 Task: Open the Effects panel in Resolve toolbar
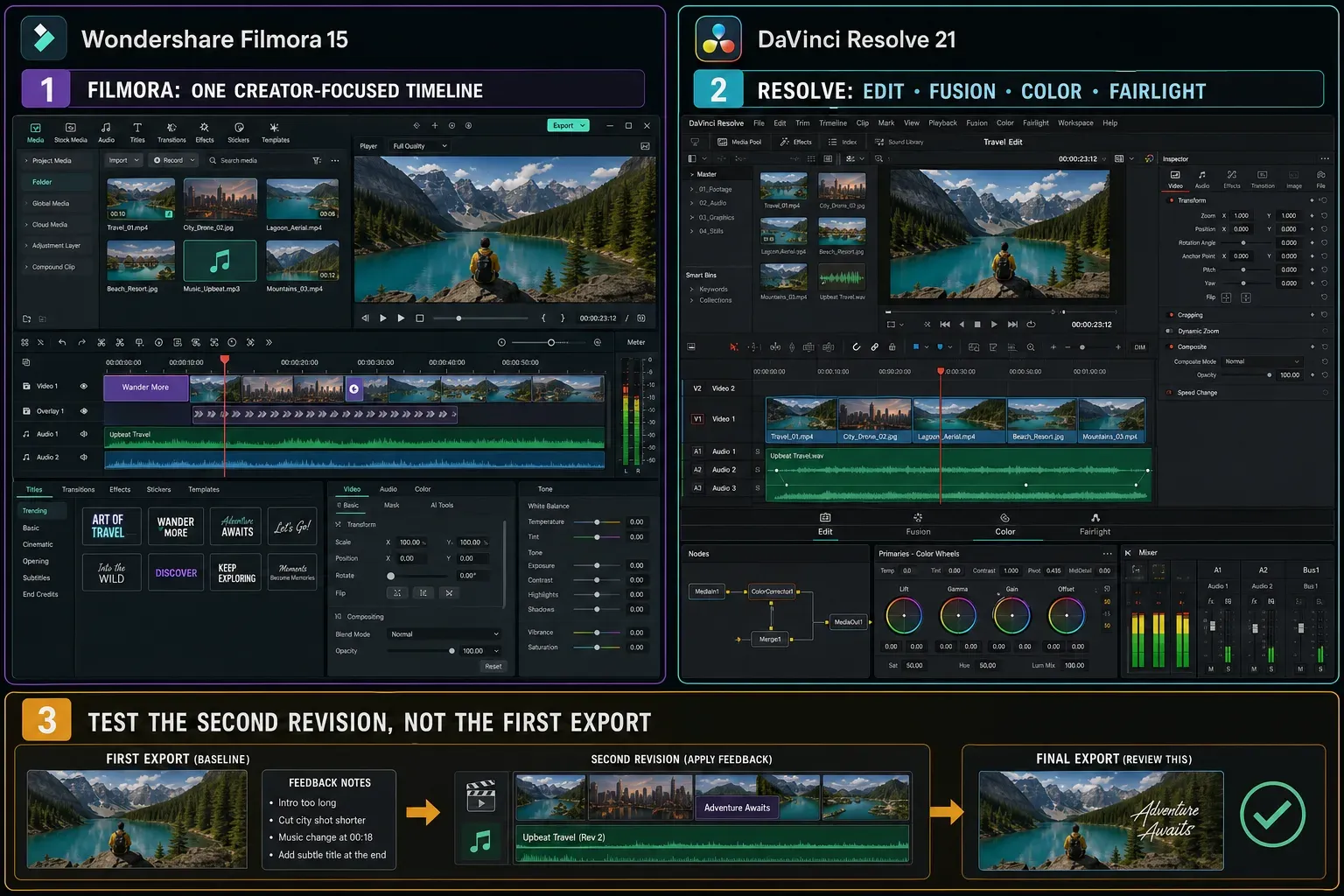click(x=796, y=142)
